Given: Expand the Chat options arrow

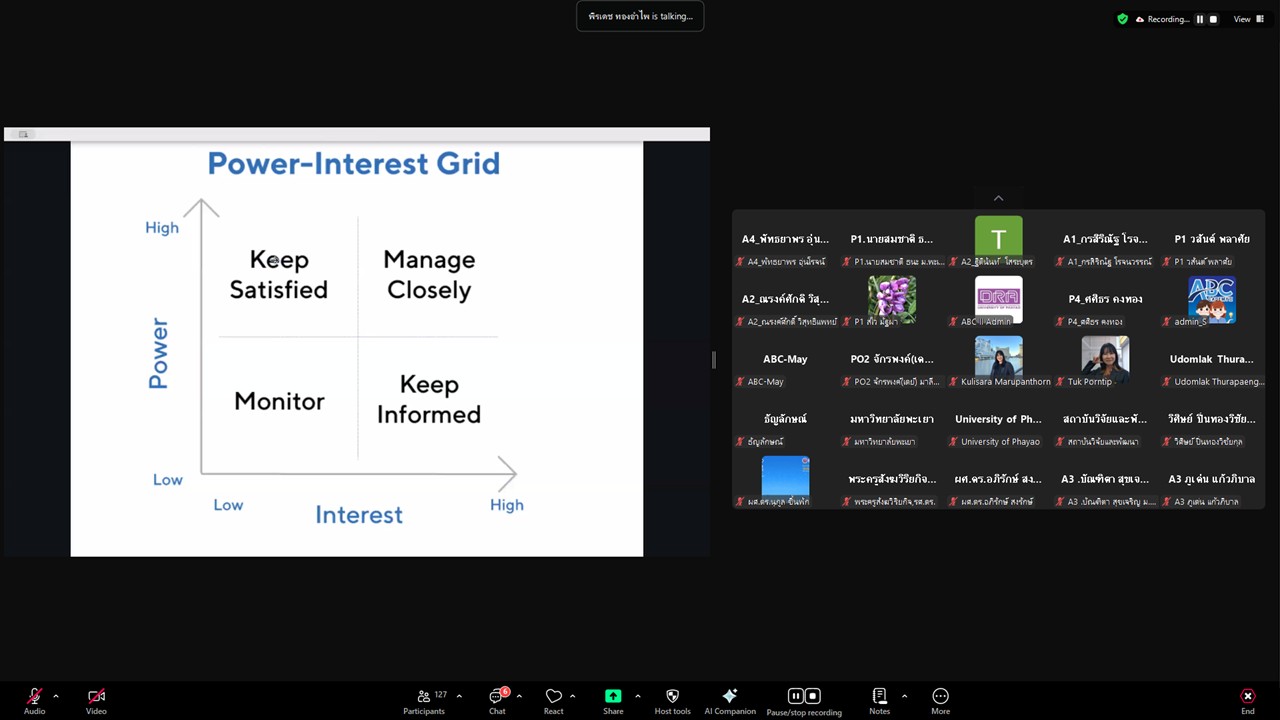Looking at the screenshot, I should pyautogui.click(x=519, y=696).
